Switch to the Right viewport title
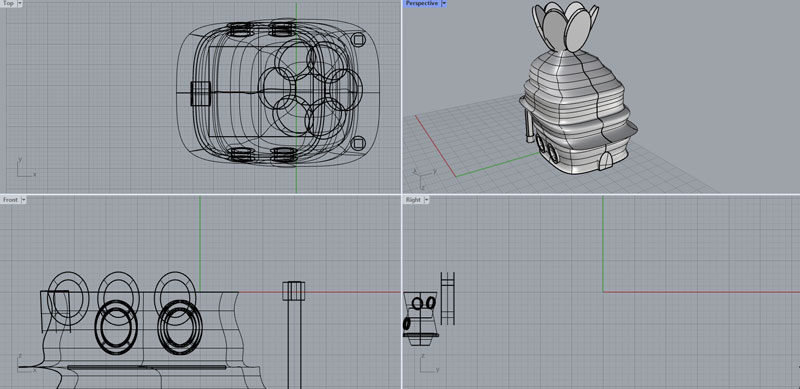This screenshot has width=800, height=389. coord(413,200)
